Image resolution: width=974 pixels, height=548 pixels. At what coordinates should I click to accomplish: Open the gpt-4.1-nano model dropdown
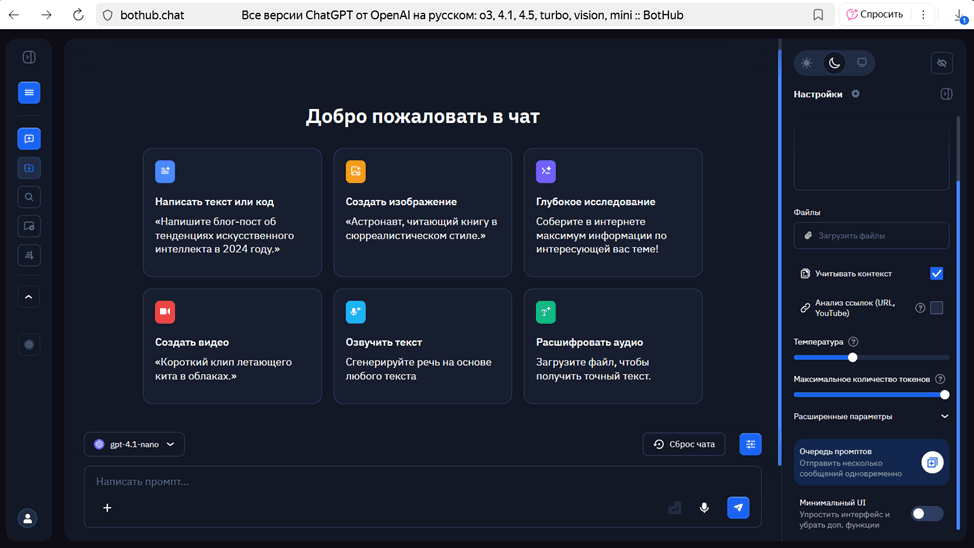click(134, 444)
